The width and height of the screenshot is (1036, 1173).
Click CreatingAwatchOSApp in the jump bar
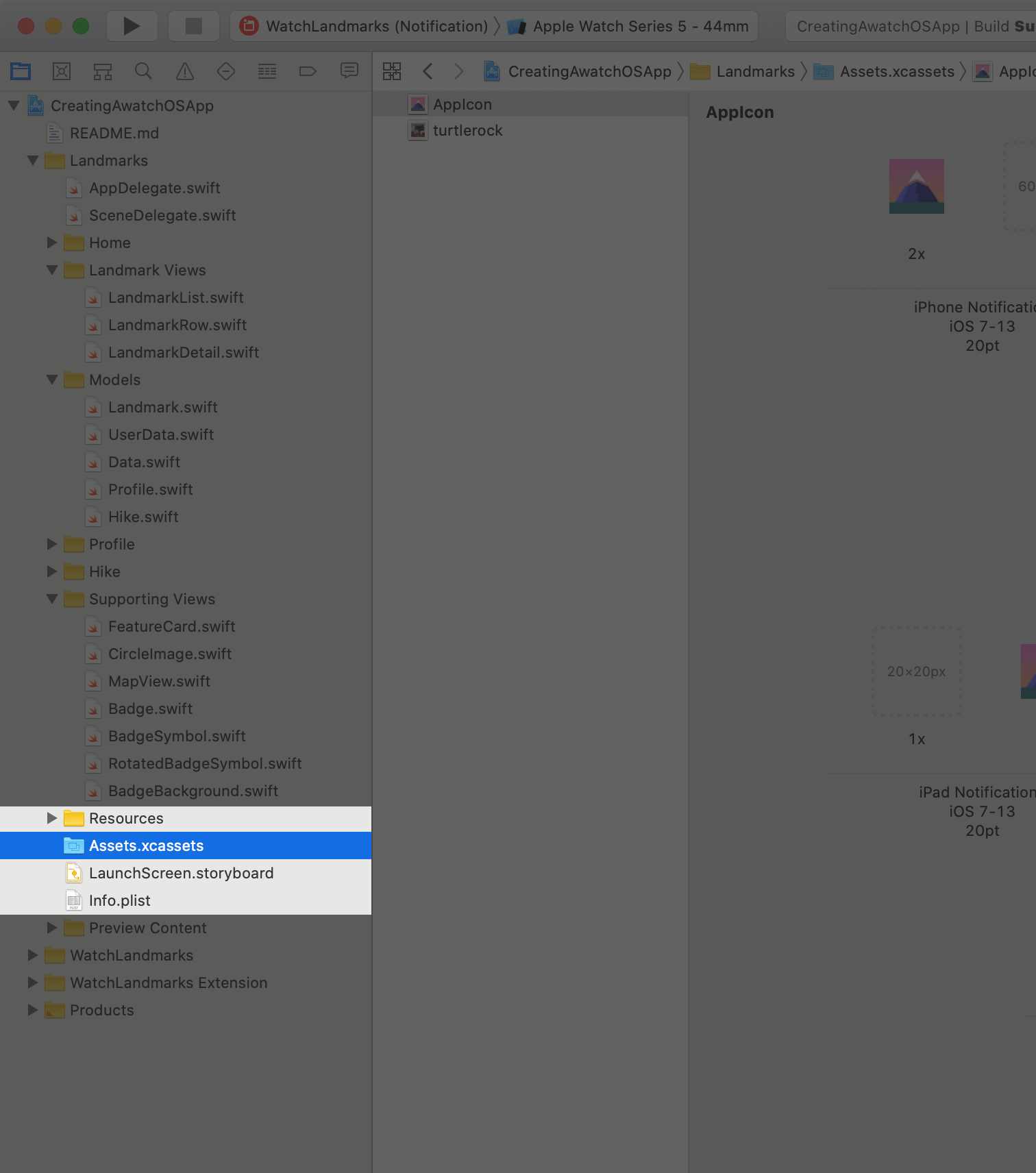tap(578, 71)
